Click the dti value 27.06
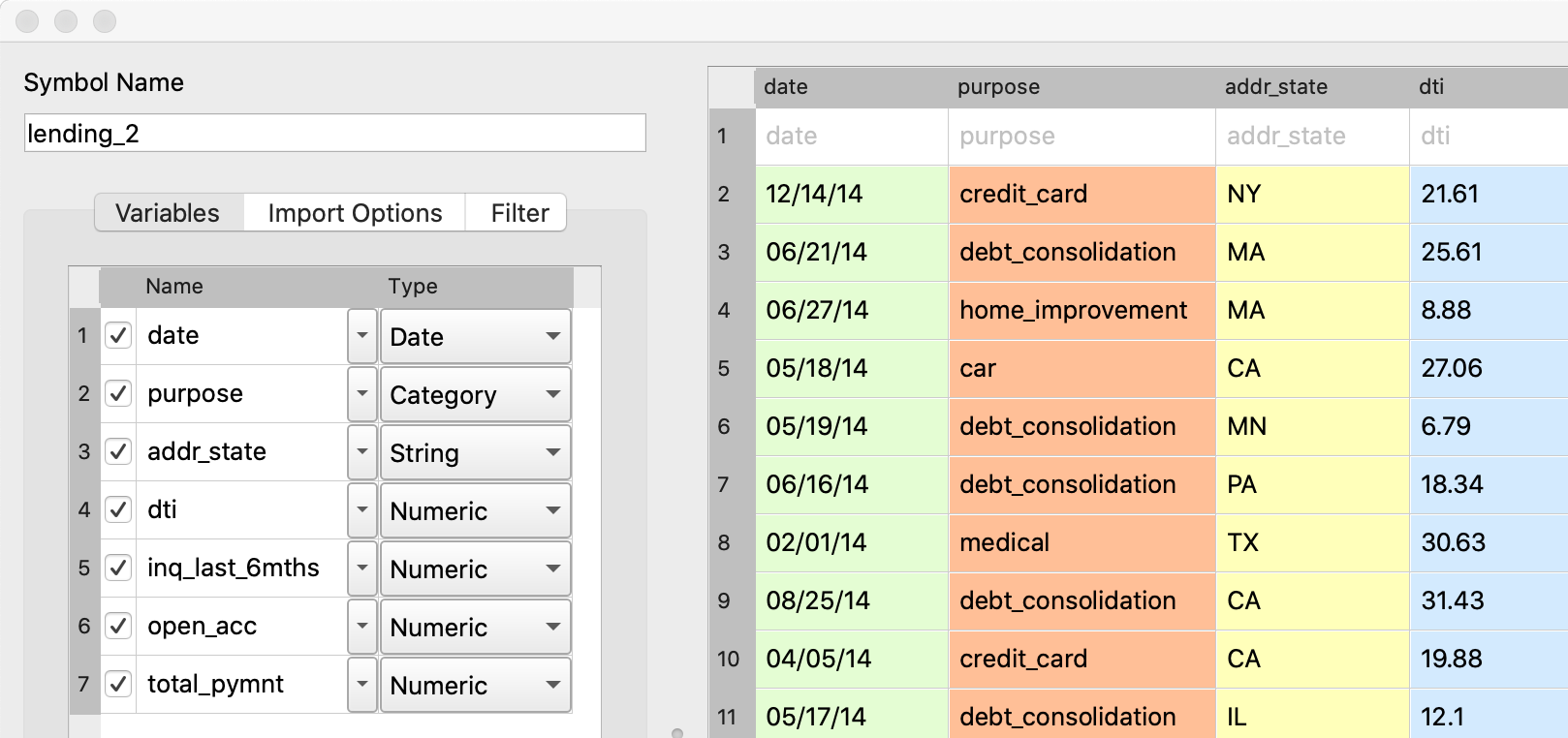The width and height of the screenshot is (1568, 738). [1489, 368]
